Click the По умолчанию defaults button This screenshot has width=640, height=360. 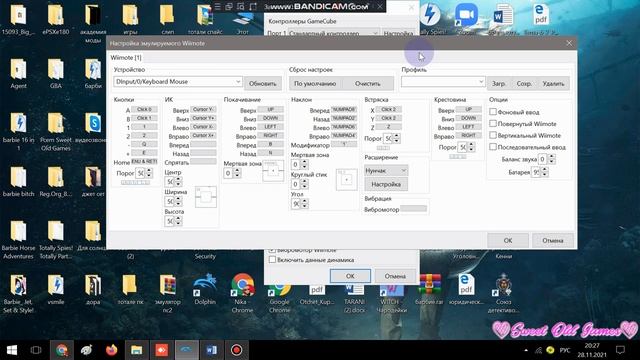pos(315,83)
